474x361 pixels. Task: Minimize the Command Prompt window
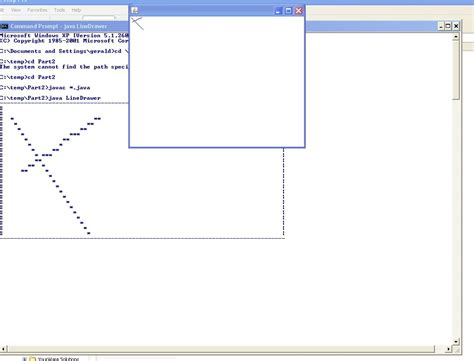(441, 26)
